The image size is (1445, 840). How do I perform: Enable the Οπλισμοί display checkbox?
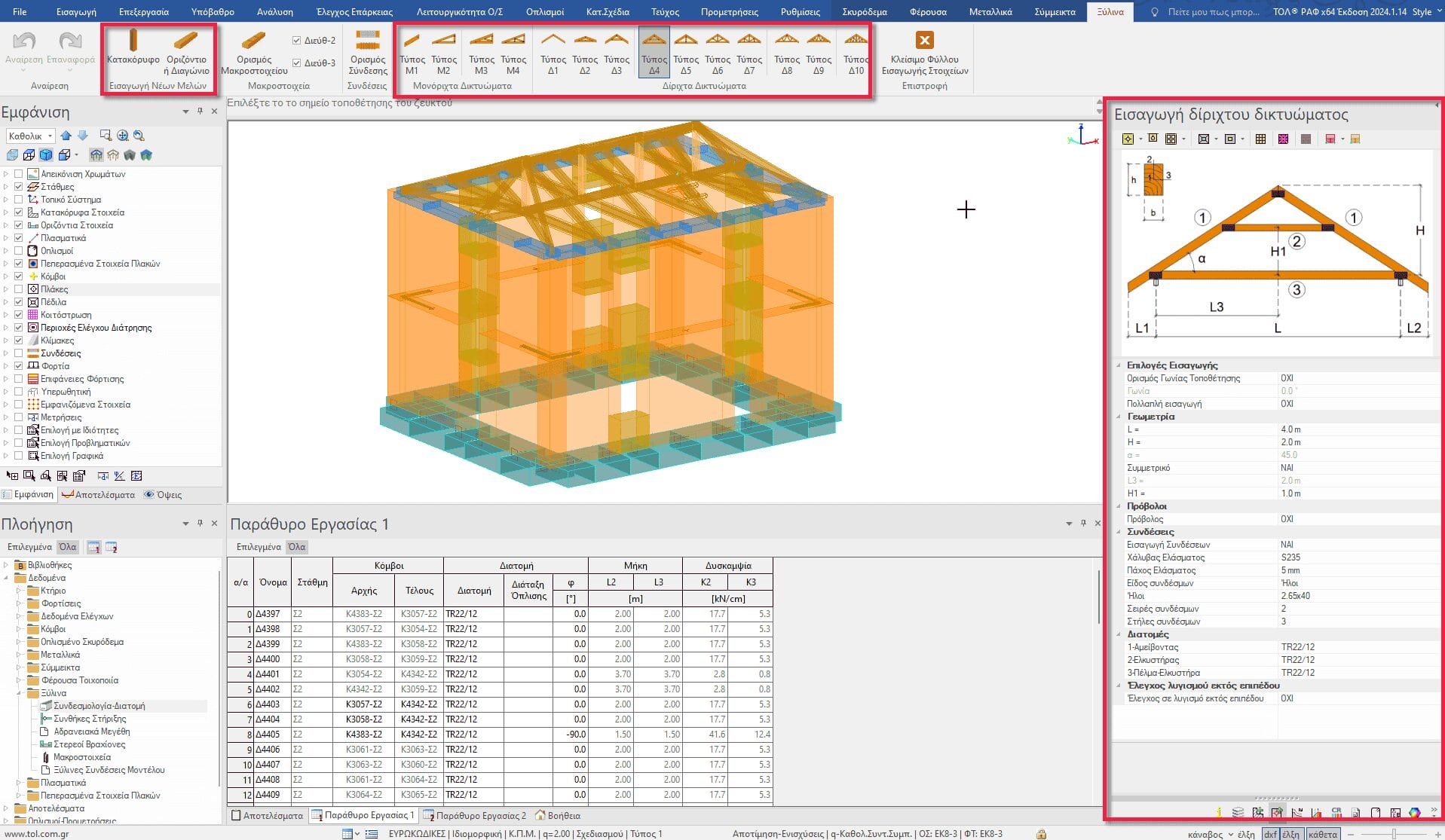coord(19,251)
